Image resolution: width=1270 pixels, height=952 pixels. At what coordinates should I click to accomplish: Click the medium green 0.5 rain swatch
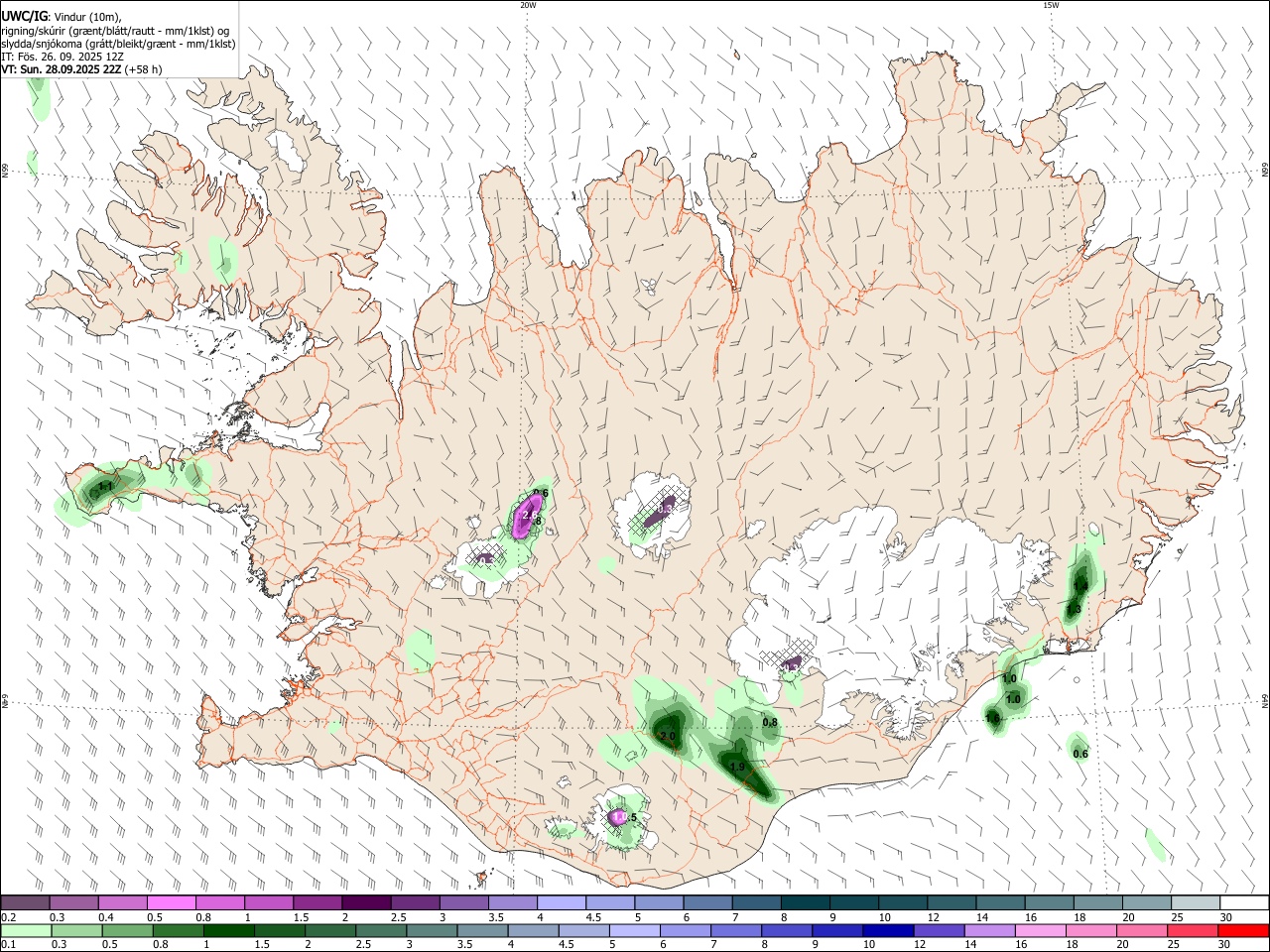point(127,930)
